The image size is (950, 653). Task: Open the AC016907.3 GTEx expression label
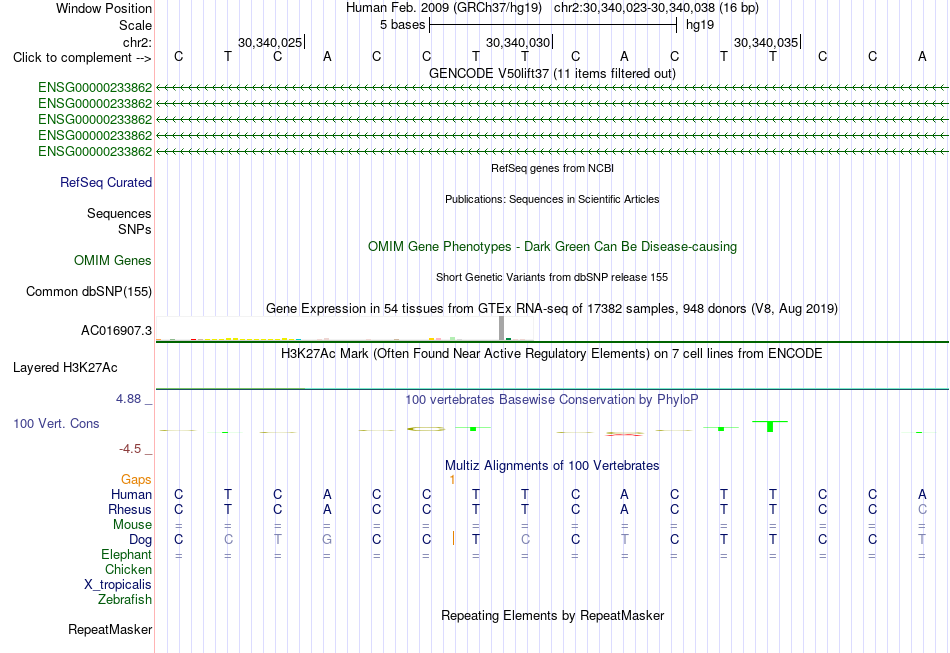116,331
